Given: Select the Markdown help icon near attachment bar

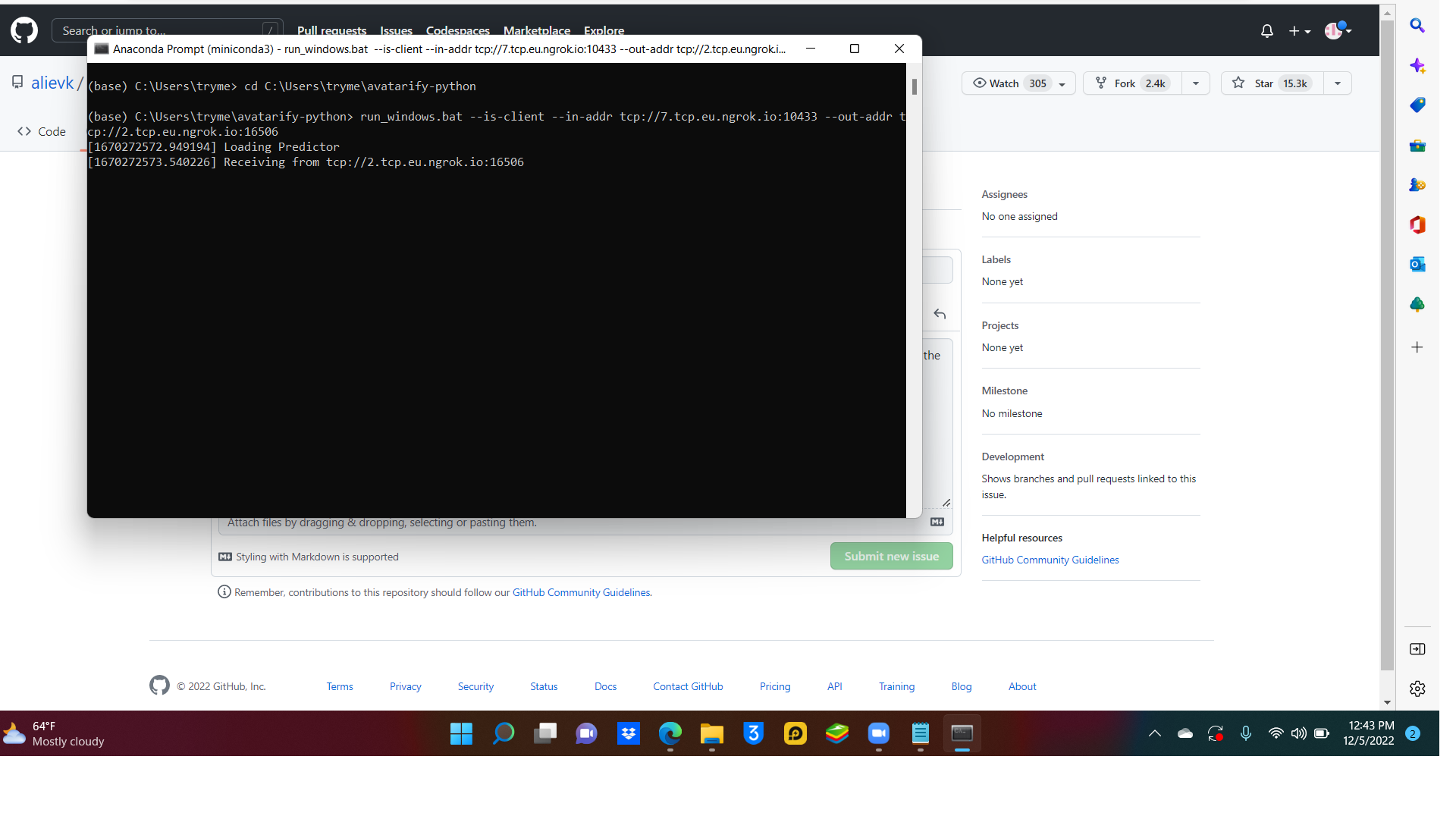Looking at the screenshot, I should (x=937, y=522).
